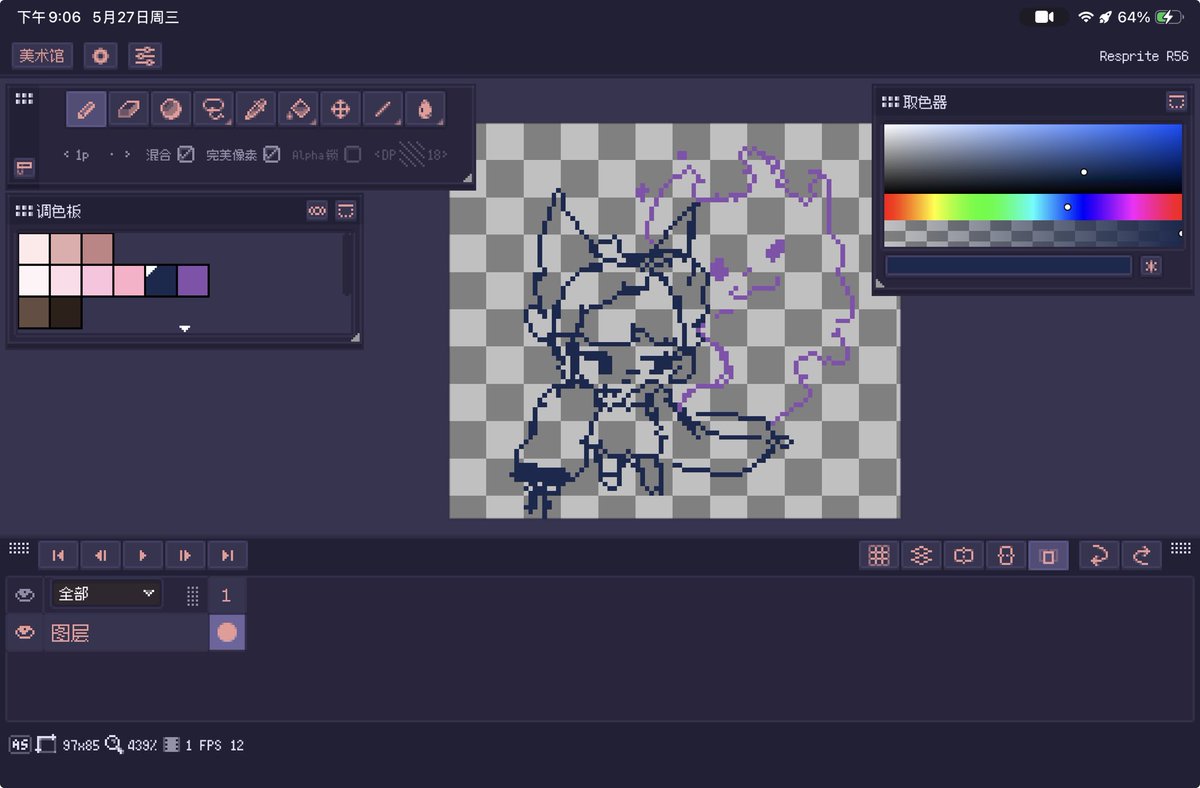This screenshot has width=1200, height=788.
Task: Go to first frame
Action: tap(58, 556)
